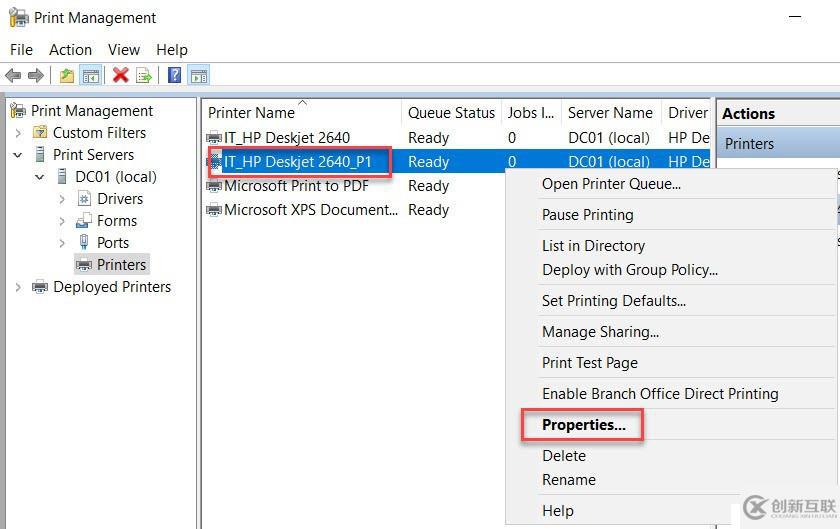Click the Print Management title bar icon
Viewport: 840px width, 529px height.
click(x=19, y=18)
